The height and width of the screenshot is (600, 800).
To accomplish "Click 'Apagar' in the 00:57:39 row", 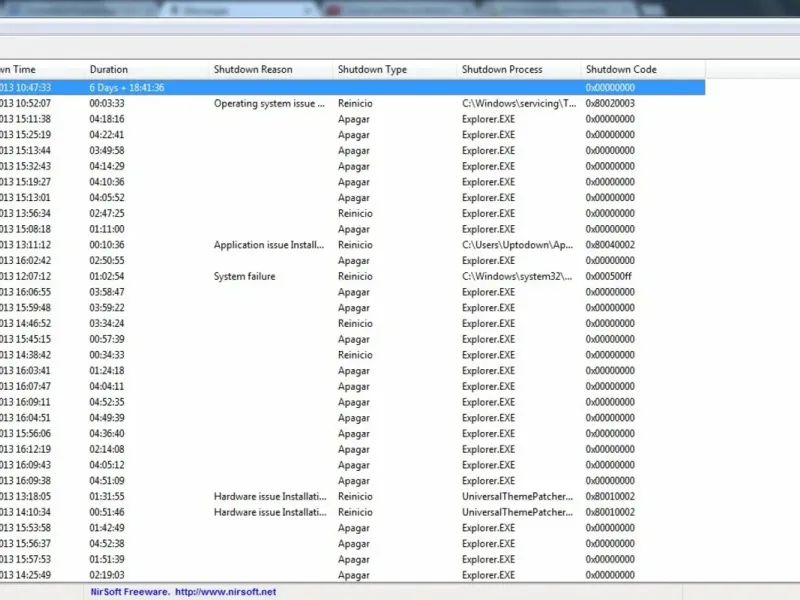I will 354,339.
